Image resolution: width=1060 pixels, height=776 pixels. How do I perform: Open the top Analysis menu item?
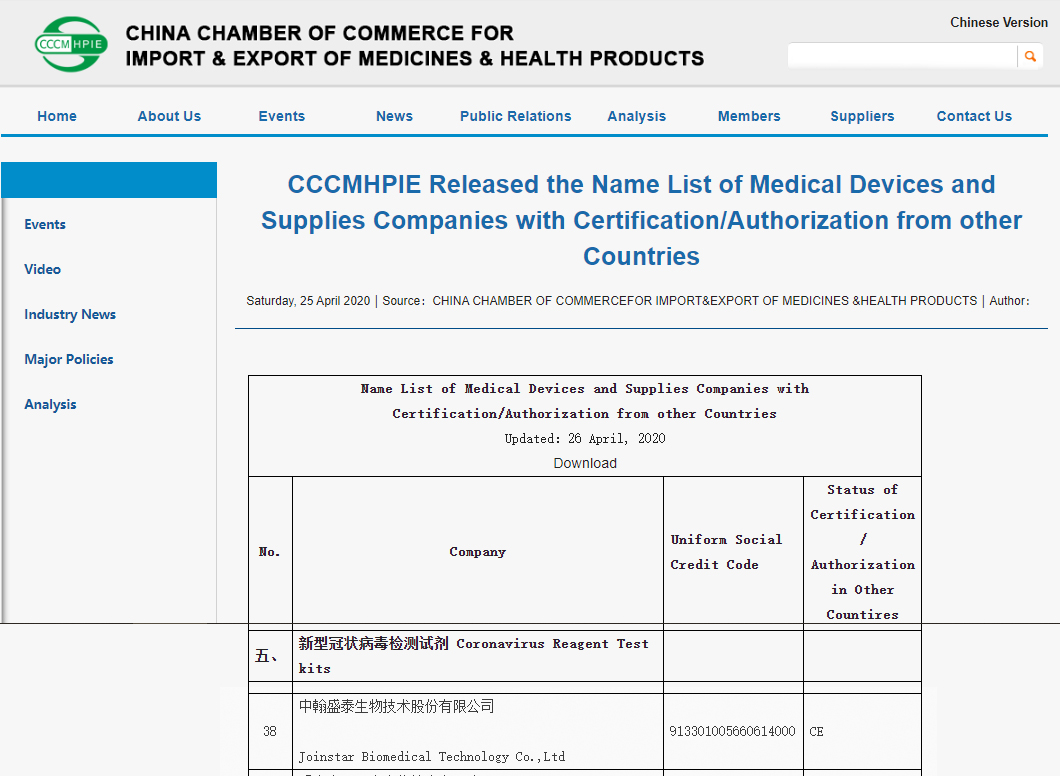click(x=636, y=116)
